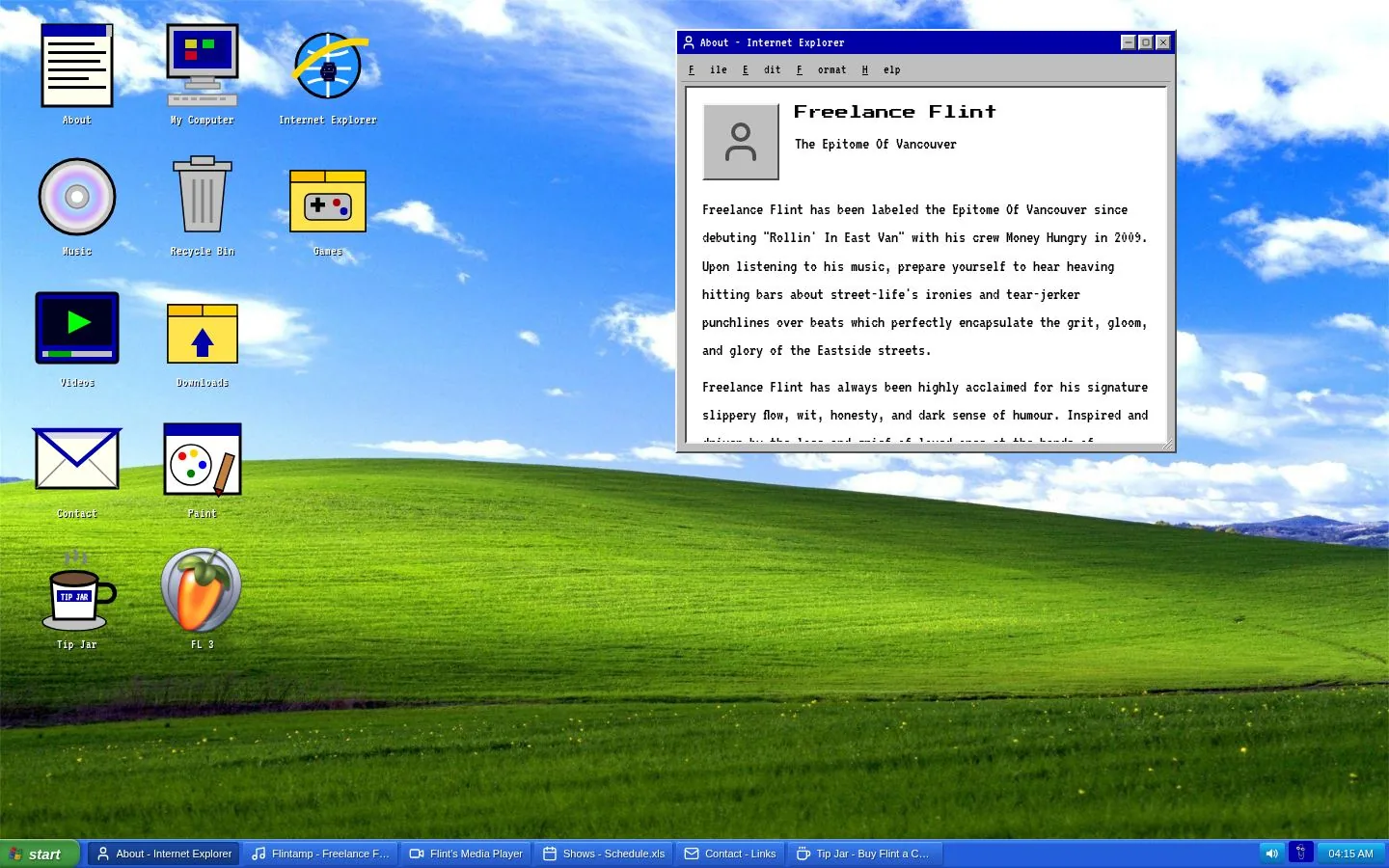Launch the FL 3 fruit icon
Screen dimensions: 1389x868
click(203, 600)
